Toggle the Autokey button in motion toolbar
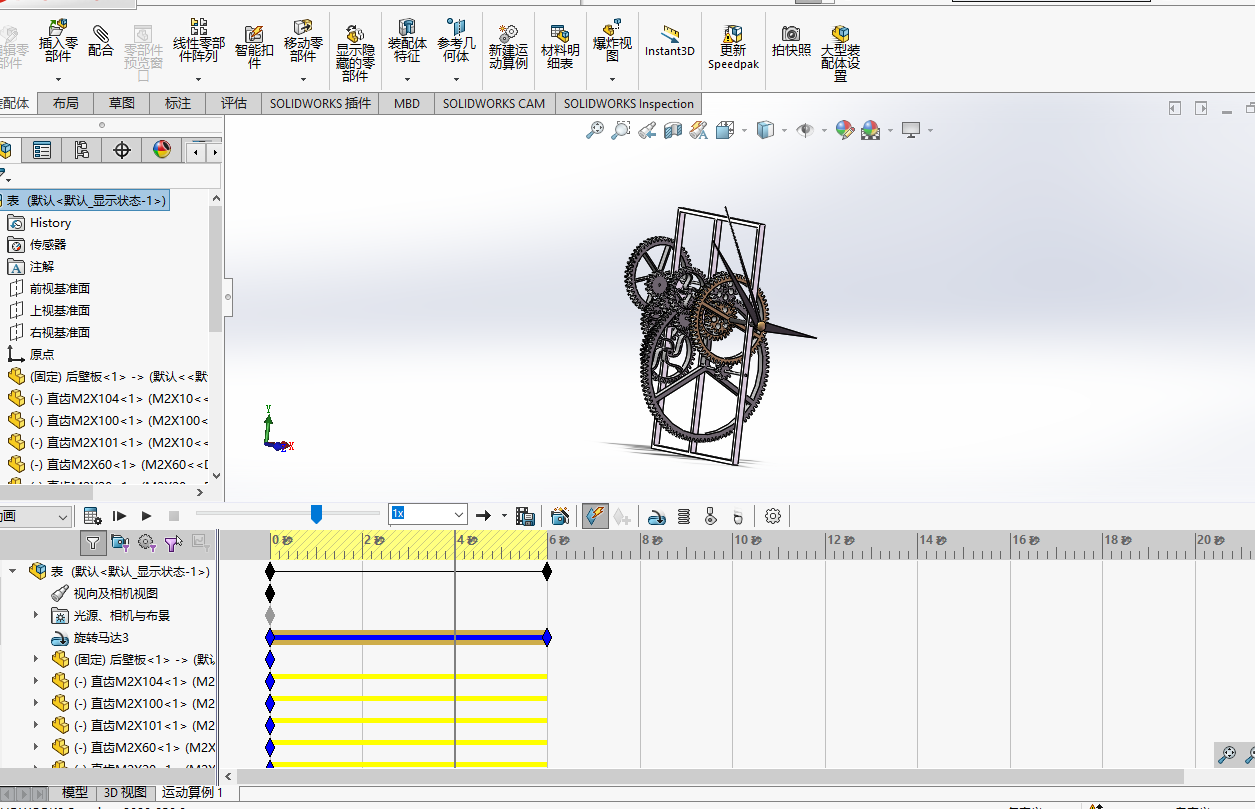This screenshot has height=809, width=1255. [595, 516]
